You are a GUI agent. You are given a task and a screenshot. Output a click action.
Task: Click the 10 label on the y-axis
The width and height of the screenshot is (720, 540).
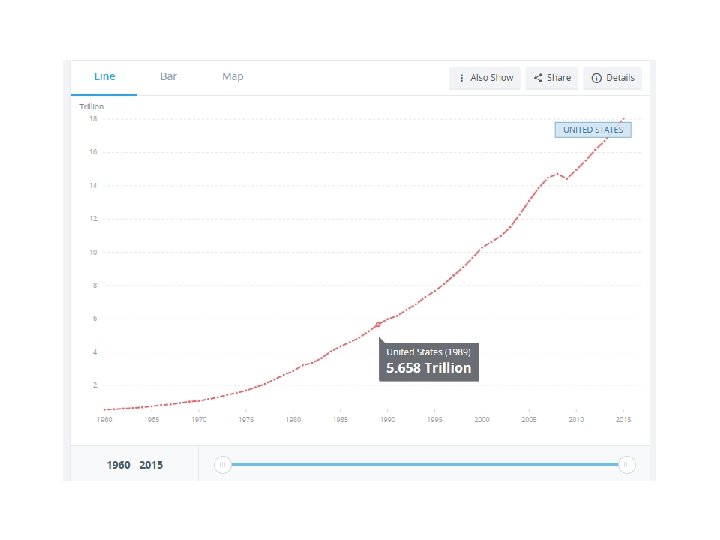92,252
